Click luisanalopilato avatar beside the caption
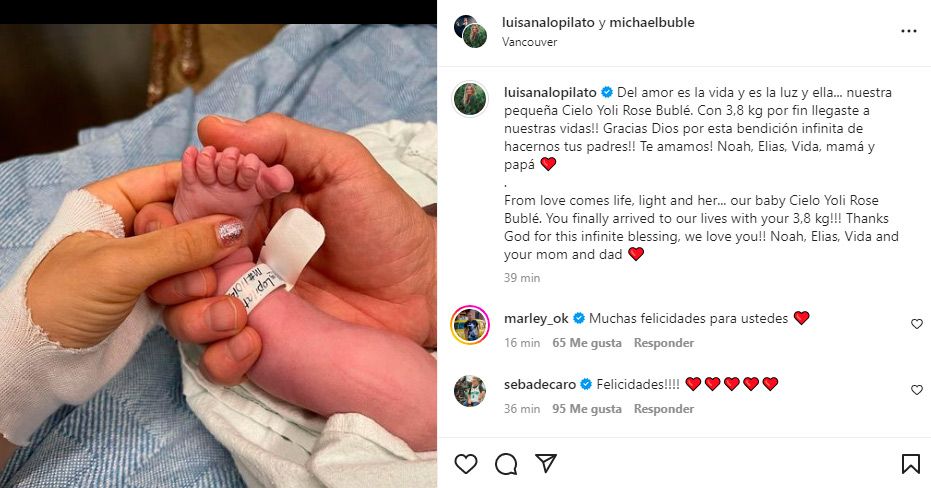Viewport: 931px width, 488px height. tap(470, 99)
